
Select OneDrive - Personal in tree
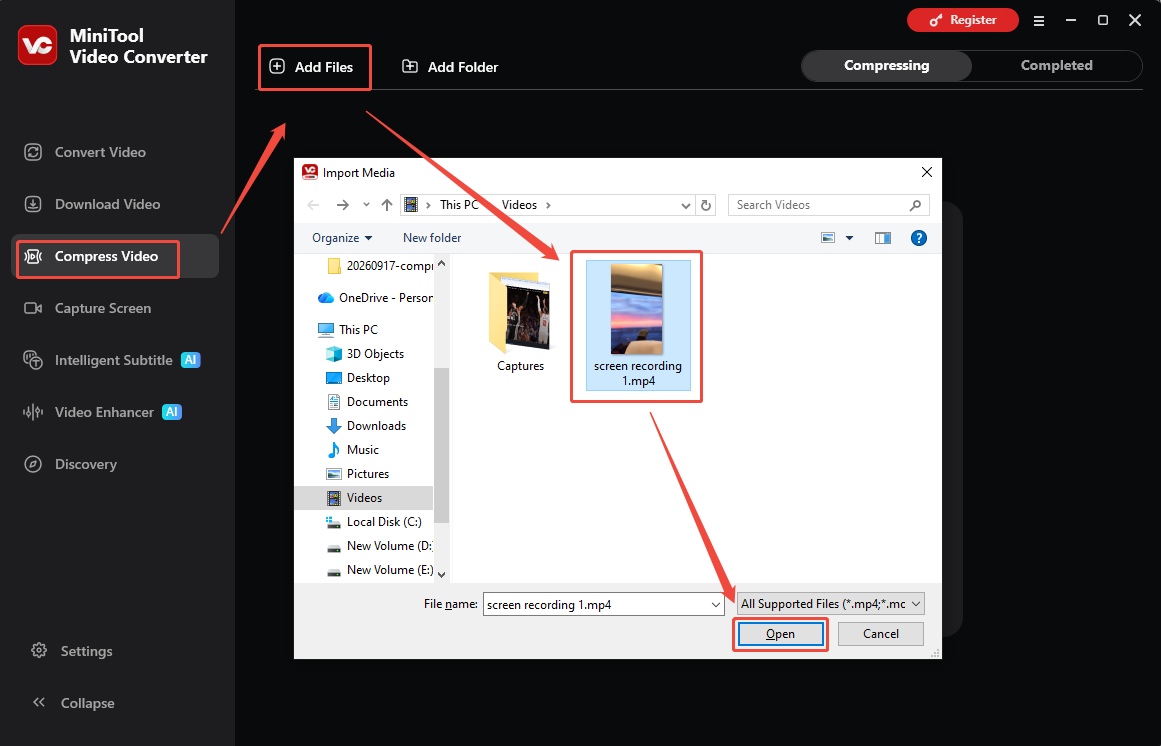(x=375, y=298)
